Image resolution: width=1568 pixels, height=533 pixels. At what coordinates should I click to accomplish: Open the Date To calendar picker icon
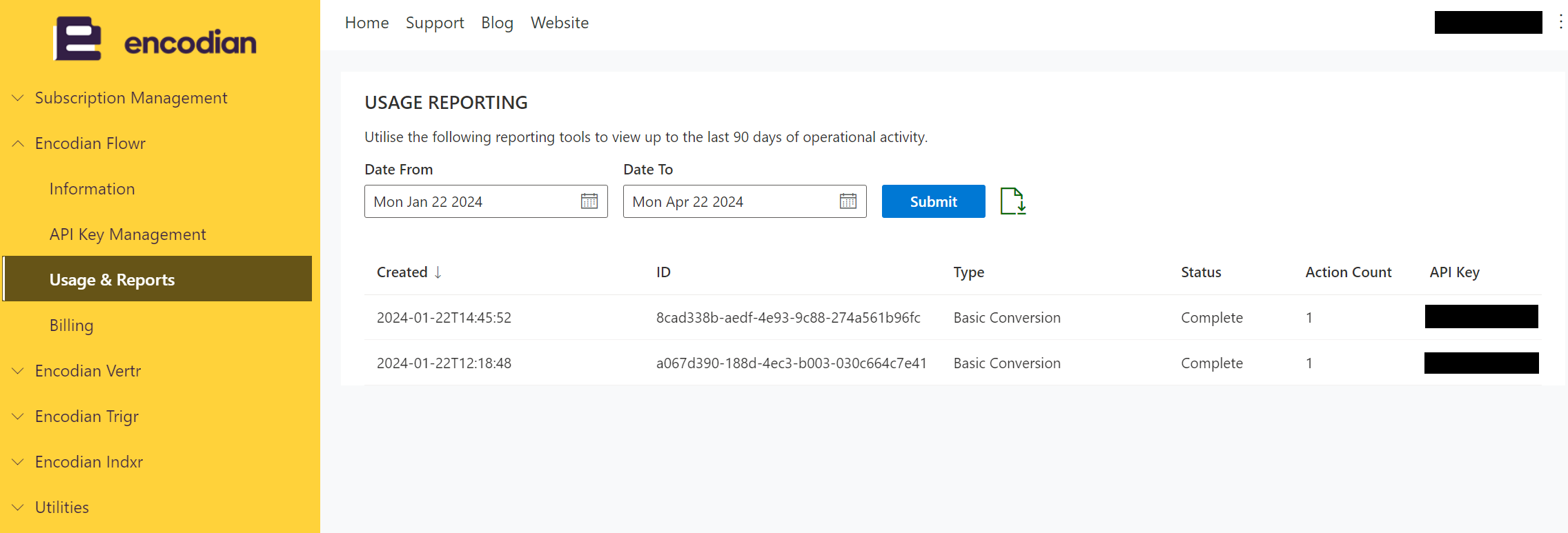click(x=847, y=201)
